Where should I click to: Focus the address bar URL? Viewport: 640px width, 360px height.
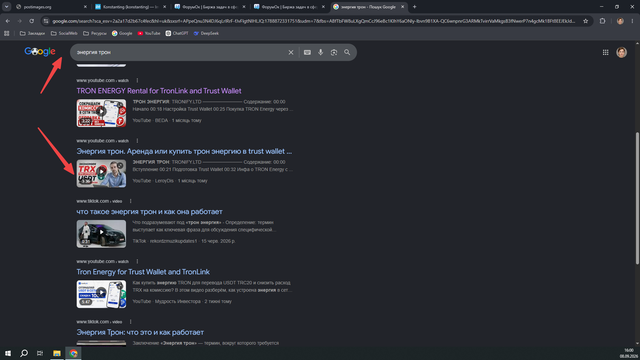(313, 21)
